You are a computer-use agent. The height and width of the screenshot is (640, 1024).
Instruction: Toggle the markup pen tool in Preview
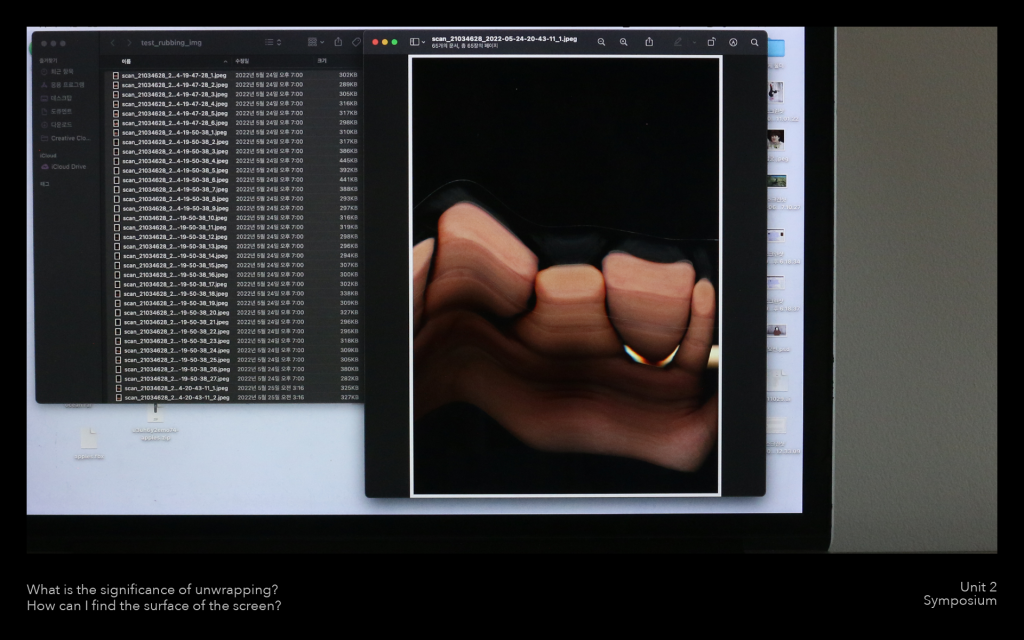[x=678, y=42]
